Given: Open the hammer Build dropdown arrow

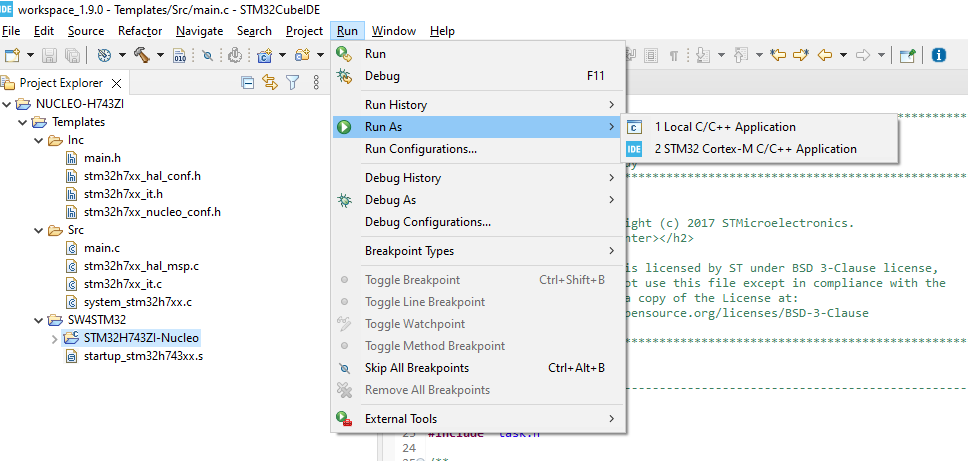Looking at the screenshot, I should coord(160,56).
